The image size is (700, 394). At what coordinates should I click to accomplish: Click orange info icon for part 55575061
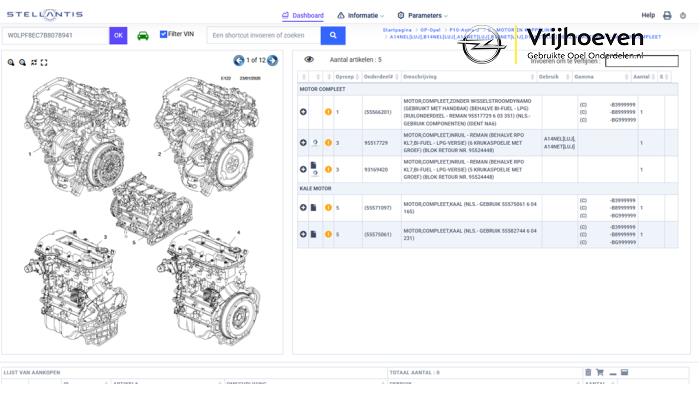[328, 234]
